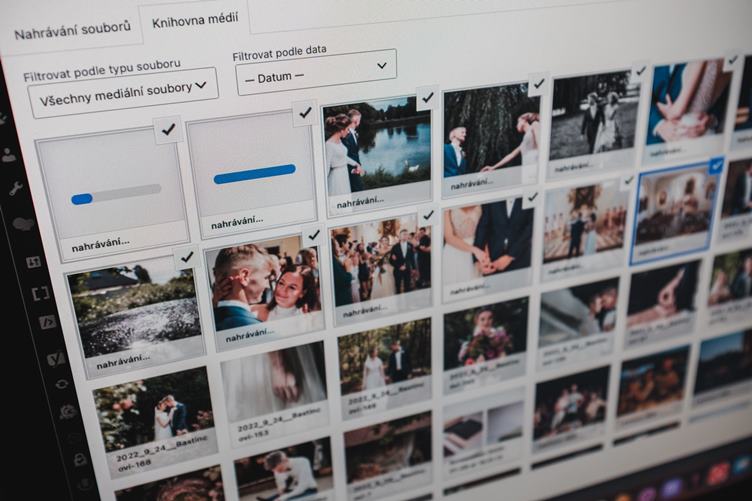Open the code snippets </> sidebar icon
Screen dimensions: 752x501
point(47,322)
